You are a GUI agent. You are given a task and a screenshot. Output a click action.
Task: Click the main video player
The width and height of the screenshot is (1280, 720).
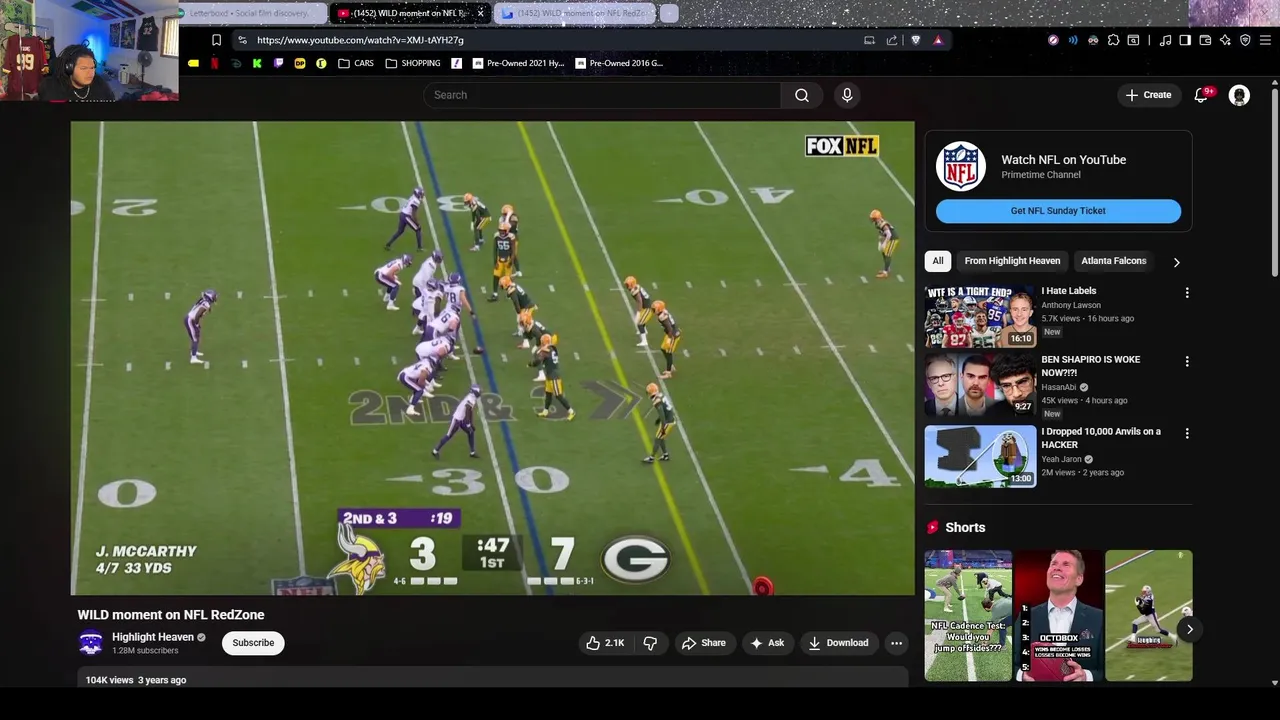[492, 358]
